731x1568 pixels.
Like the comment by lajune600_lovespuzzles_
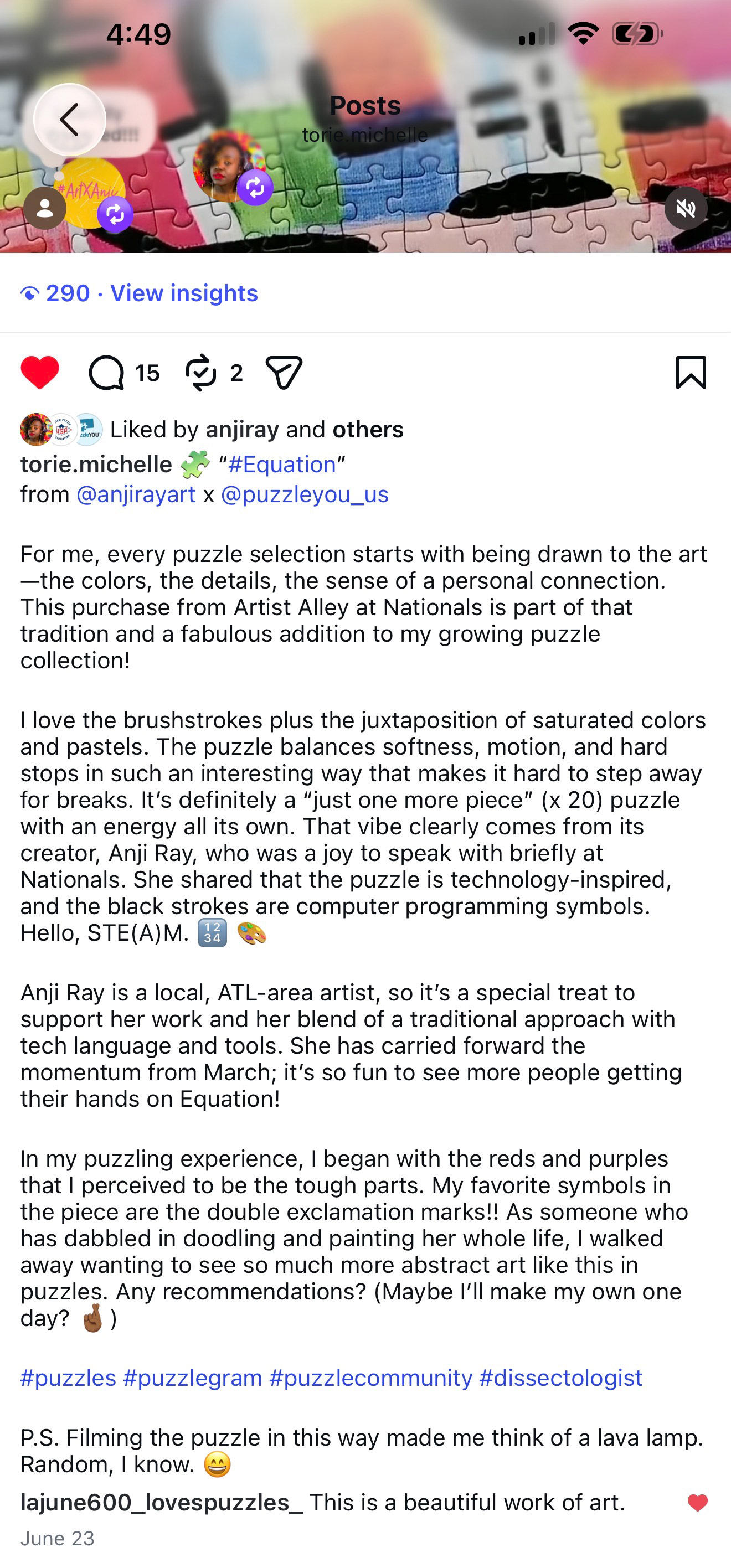click(x=698, y=1503)
